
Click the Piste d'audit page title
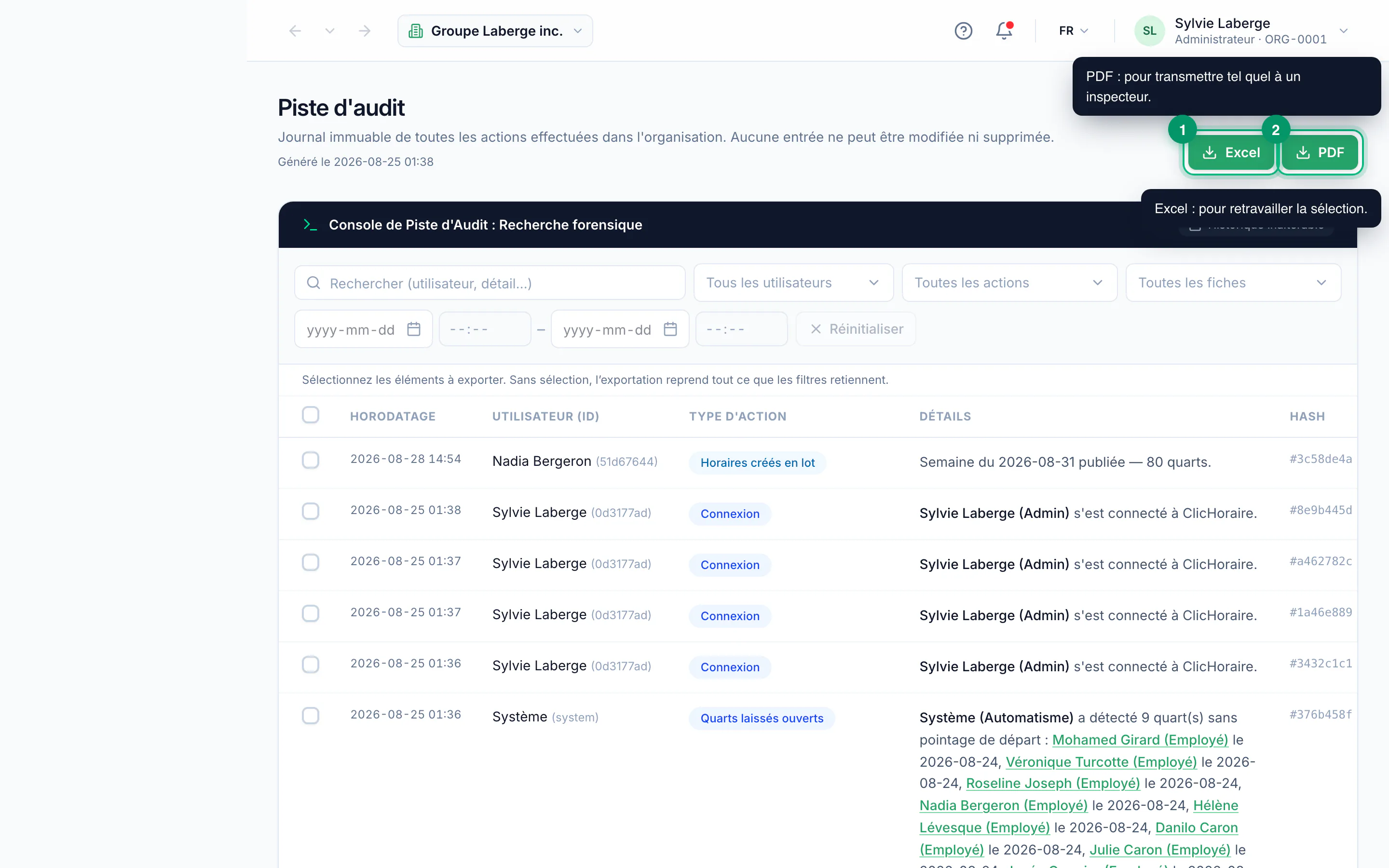point(341,108)
